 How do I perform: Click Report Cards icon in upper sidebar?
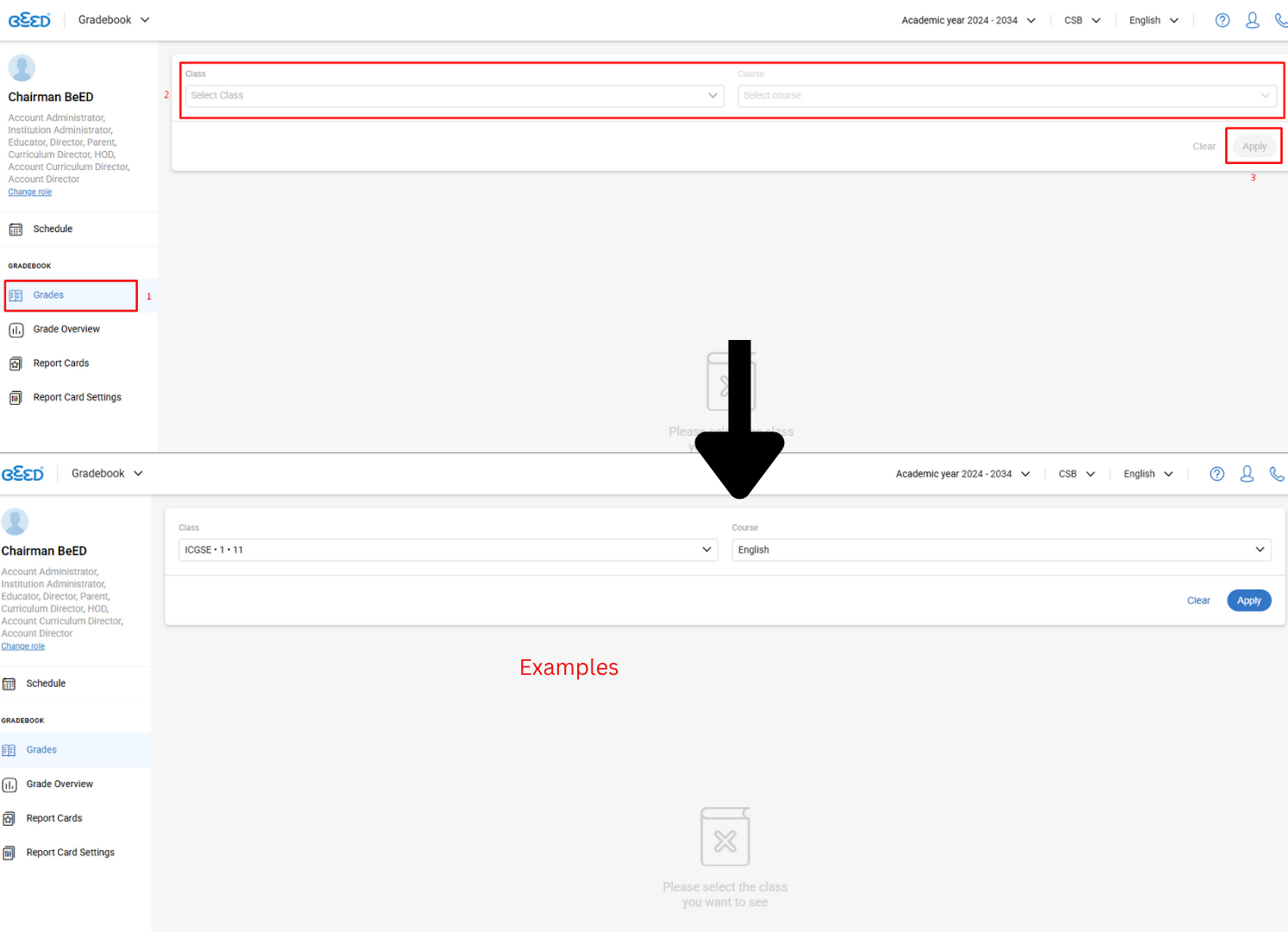point(16,364)
